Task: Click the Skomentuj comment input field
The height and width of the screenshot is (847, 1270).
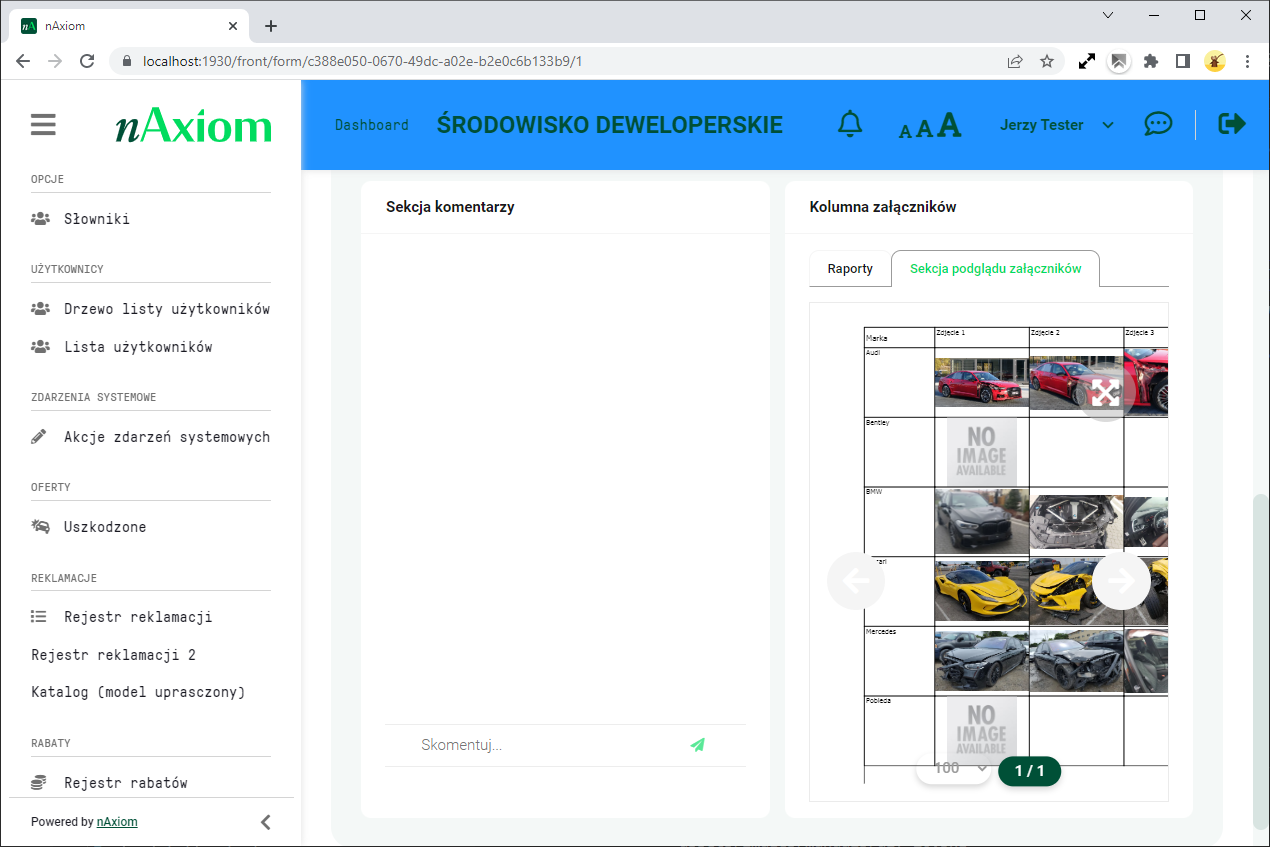Action: 545,745
